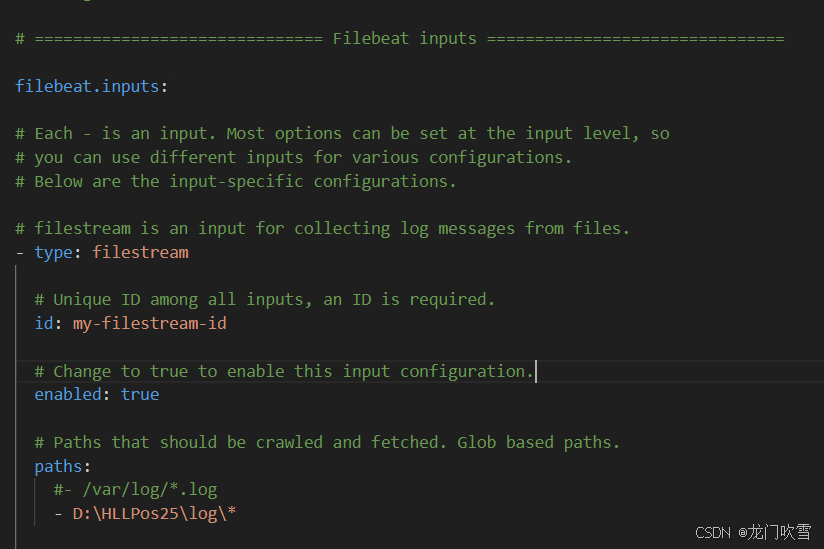Select the path 'D:\HLLPos25\log\*'

(154, 513)
